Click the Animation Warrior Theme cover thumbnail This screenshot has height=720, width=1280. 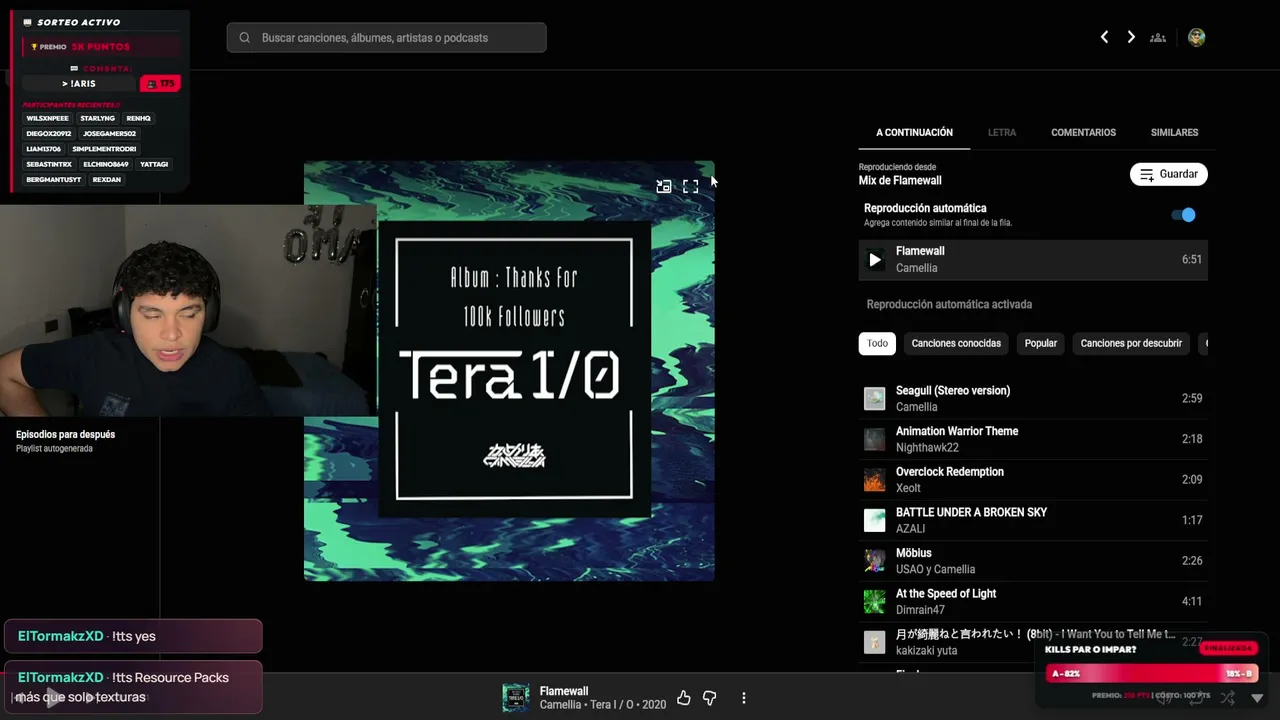875,440
